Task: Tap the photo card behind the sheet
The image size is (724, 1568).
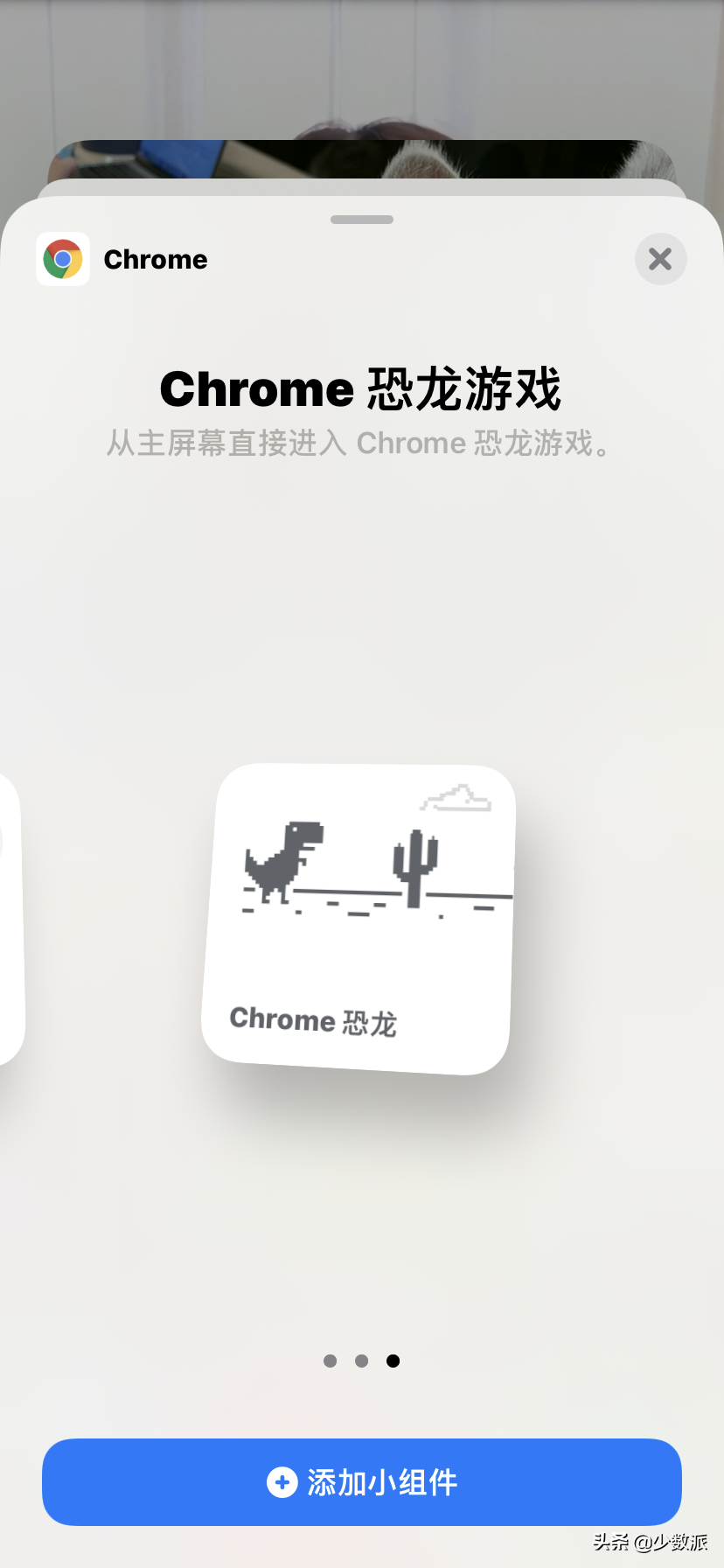Action: (x=362, y=158)
